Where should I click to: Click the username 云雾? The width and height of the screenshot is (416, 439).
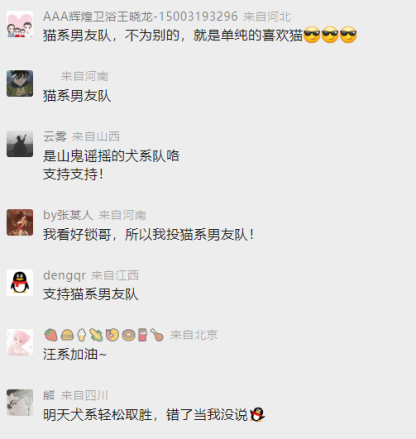tap(55, 136)
